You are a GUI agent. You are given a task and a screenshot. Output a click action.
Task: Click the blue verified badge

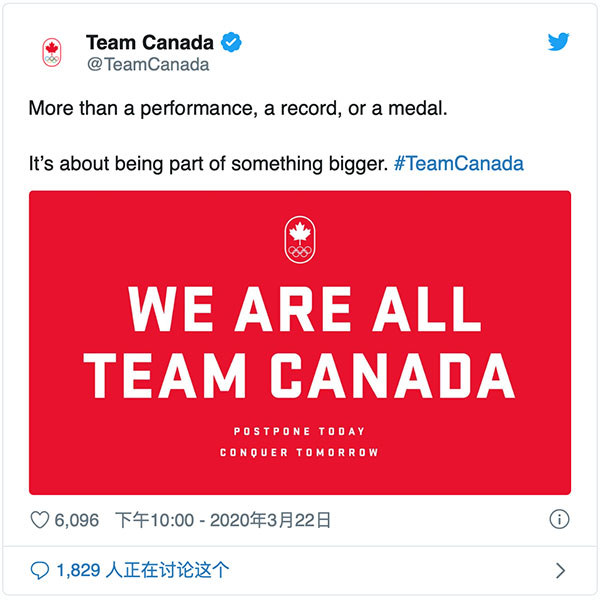[x=231, y=42]
